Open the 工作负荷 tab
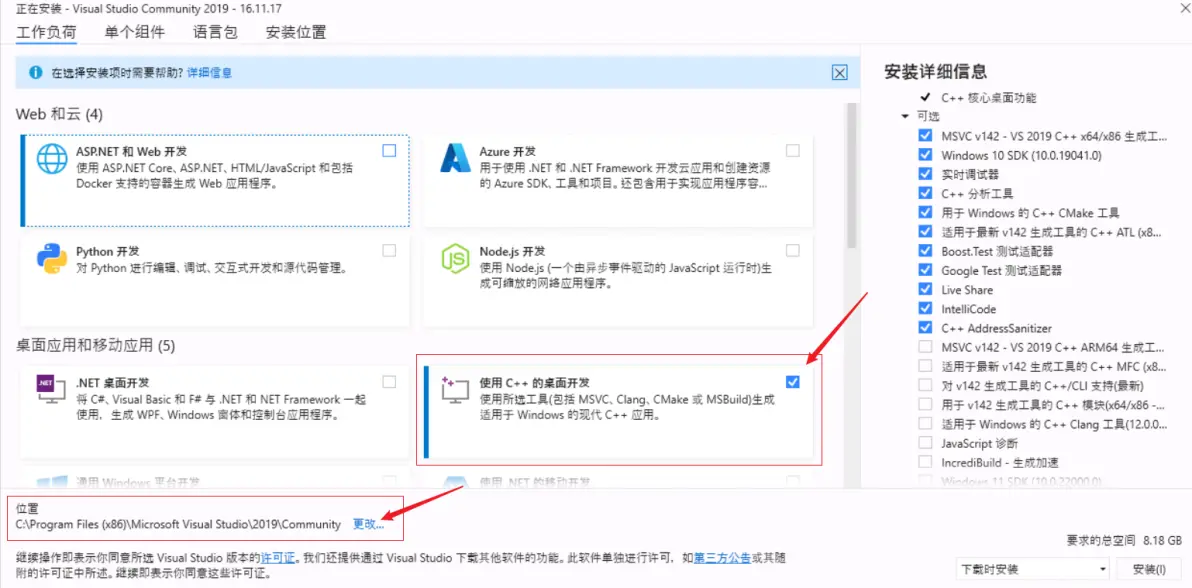The width and height of the screenshot is (1192, 588). coord(47,32)
